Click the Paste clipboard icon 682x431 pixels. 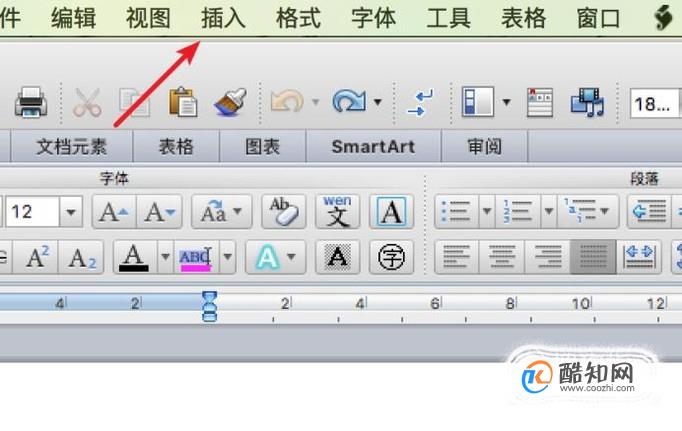183,102
